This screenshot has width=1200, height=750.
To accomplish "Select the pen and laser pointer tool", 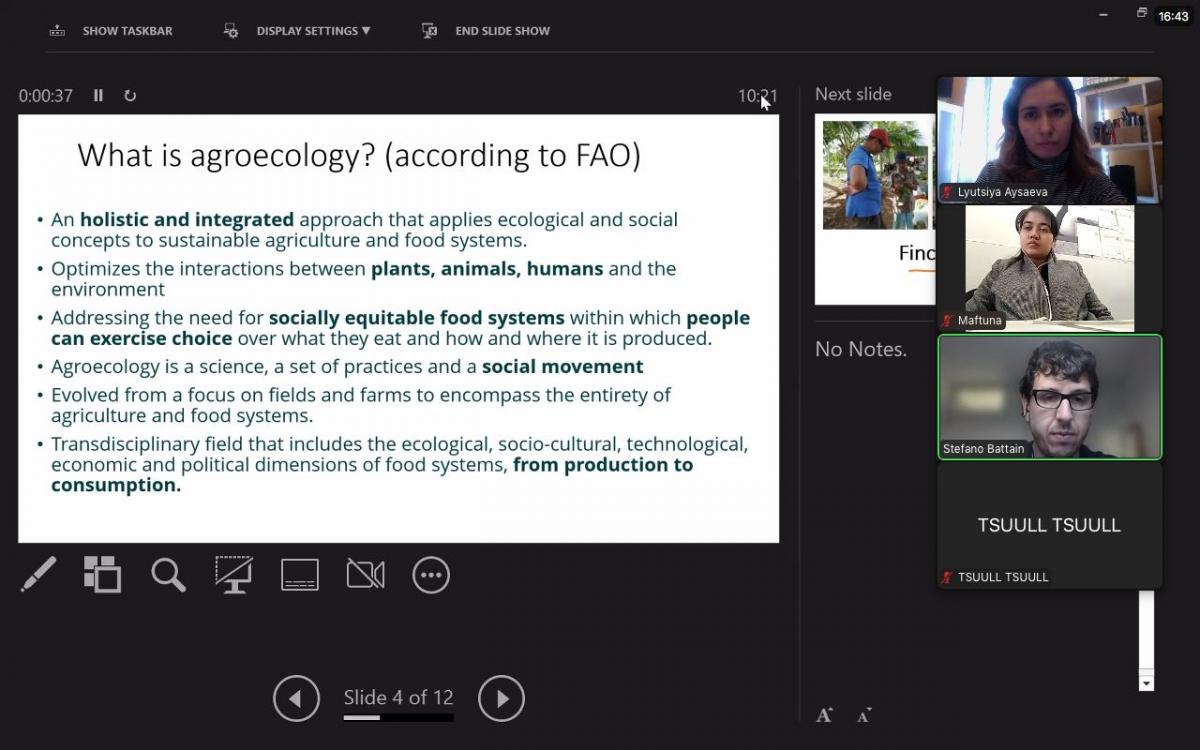I will click(38, 575).
